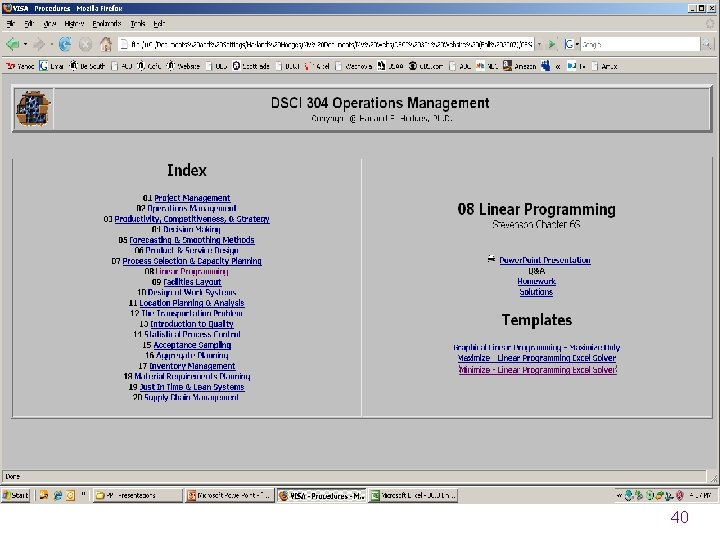Open the 04 Decision Making link

coord(192,230)
